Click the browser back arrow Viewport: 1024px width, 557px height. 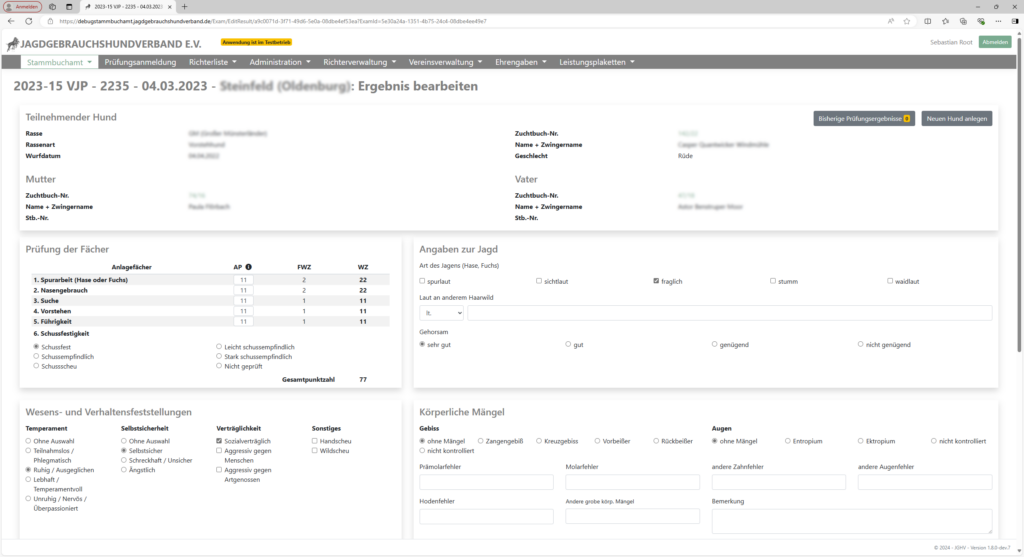click(11, 21)
